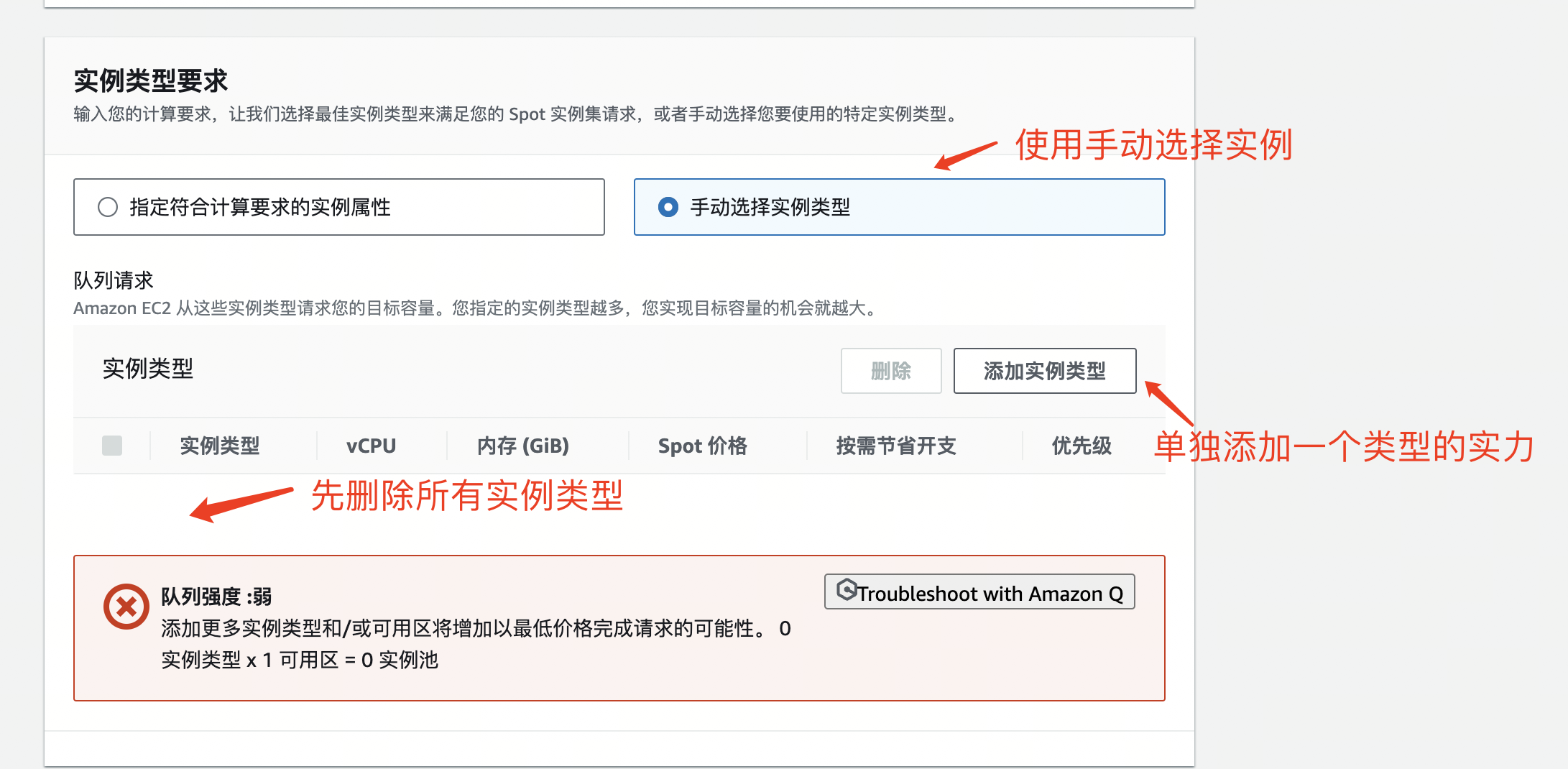Select the 手动选择实例类型 radio option
Screen dimensions: 1568x769
(668, 207)
